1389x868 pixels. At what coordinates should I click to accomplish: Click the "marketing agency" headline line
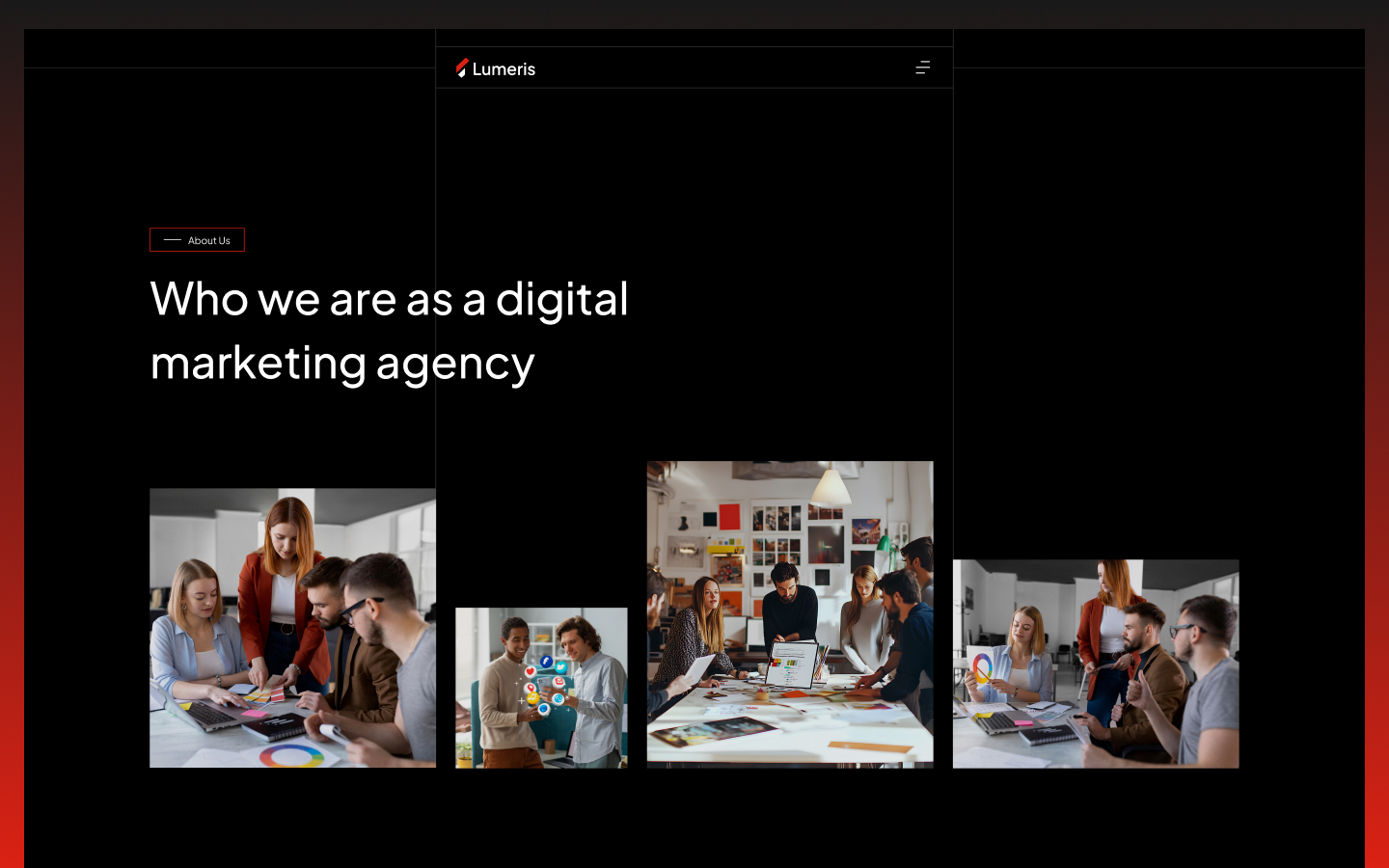pyautogui.click(x=342, y=364)
